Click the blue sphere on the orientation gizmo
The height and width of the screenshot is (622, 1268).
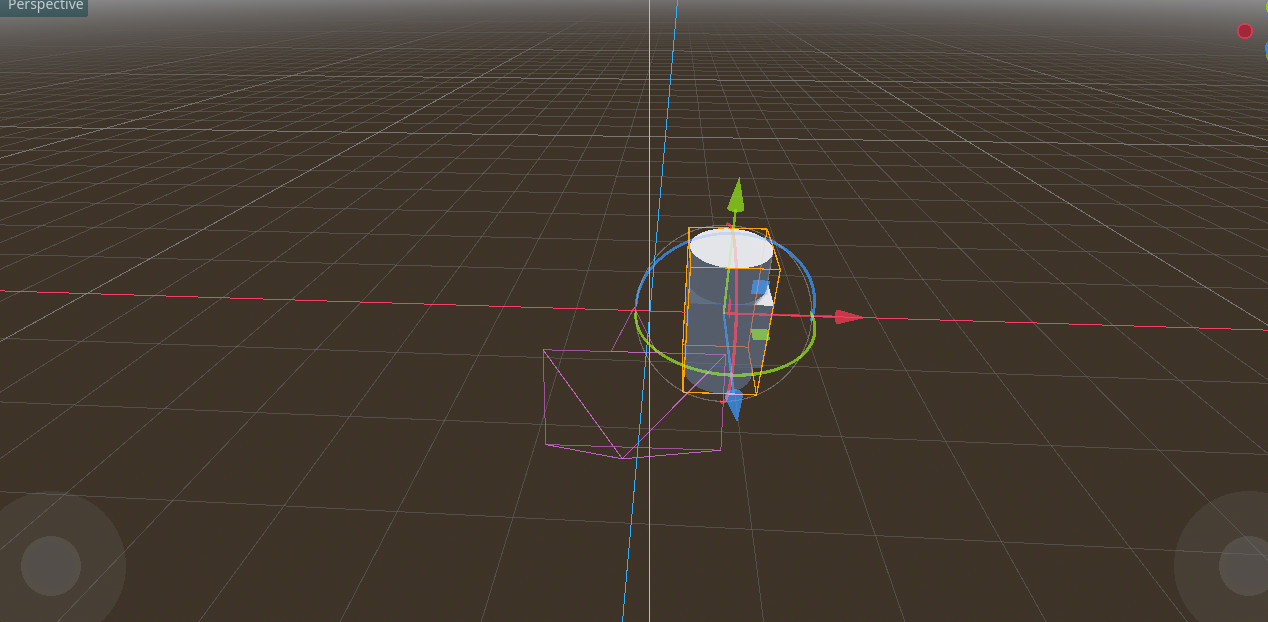tap(1264, 47)
